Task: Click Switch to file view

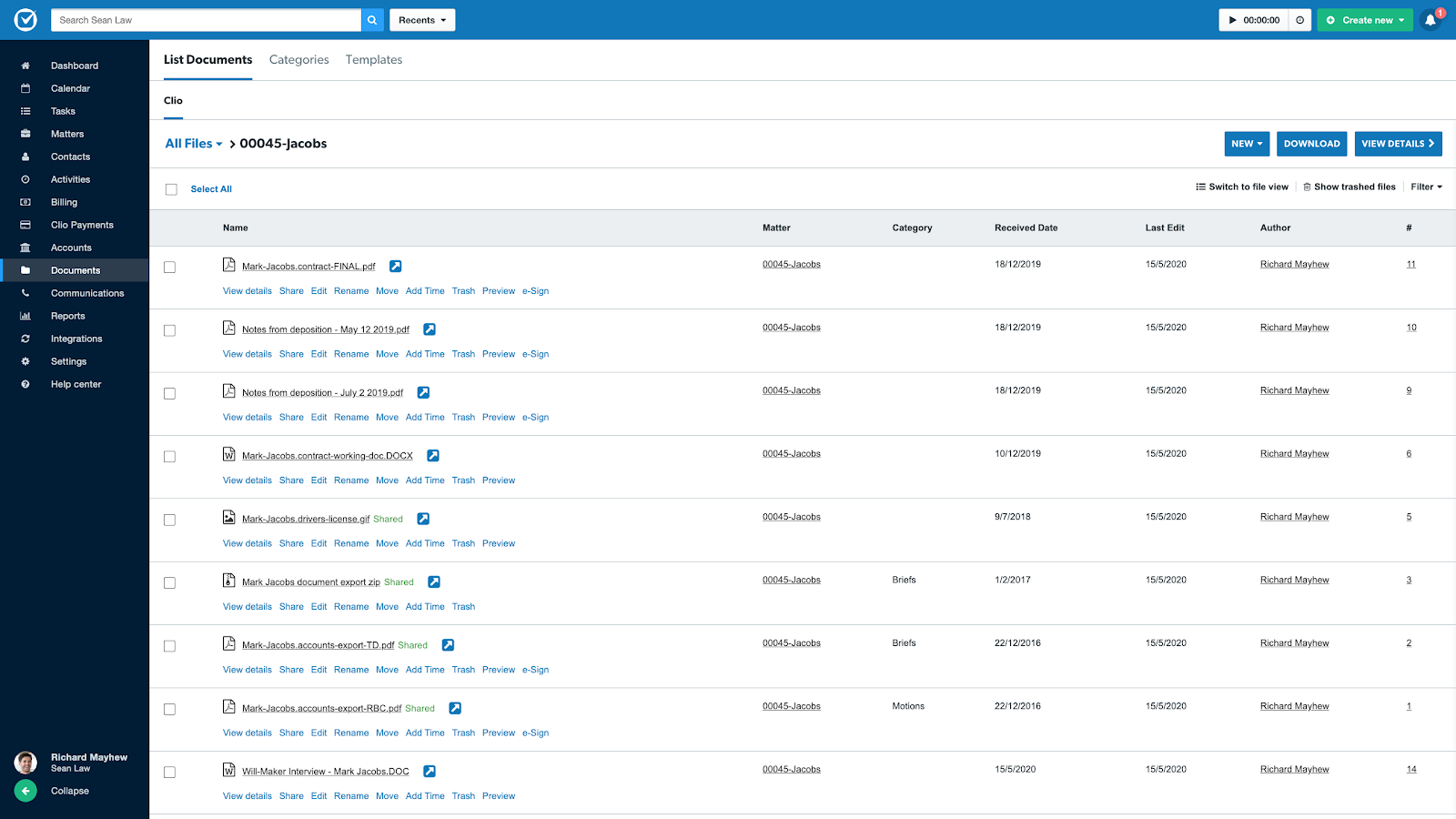Action: (1242, 187)
